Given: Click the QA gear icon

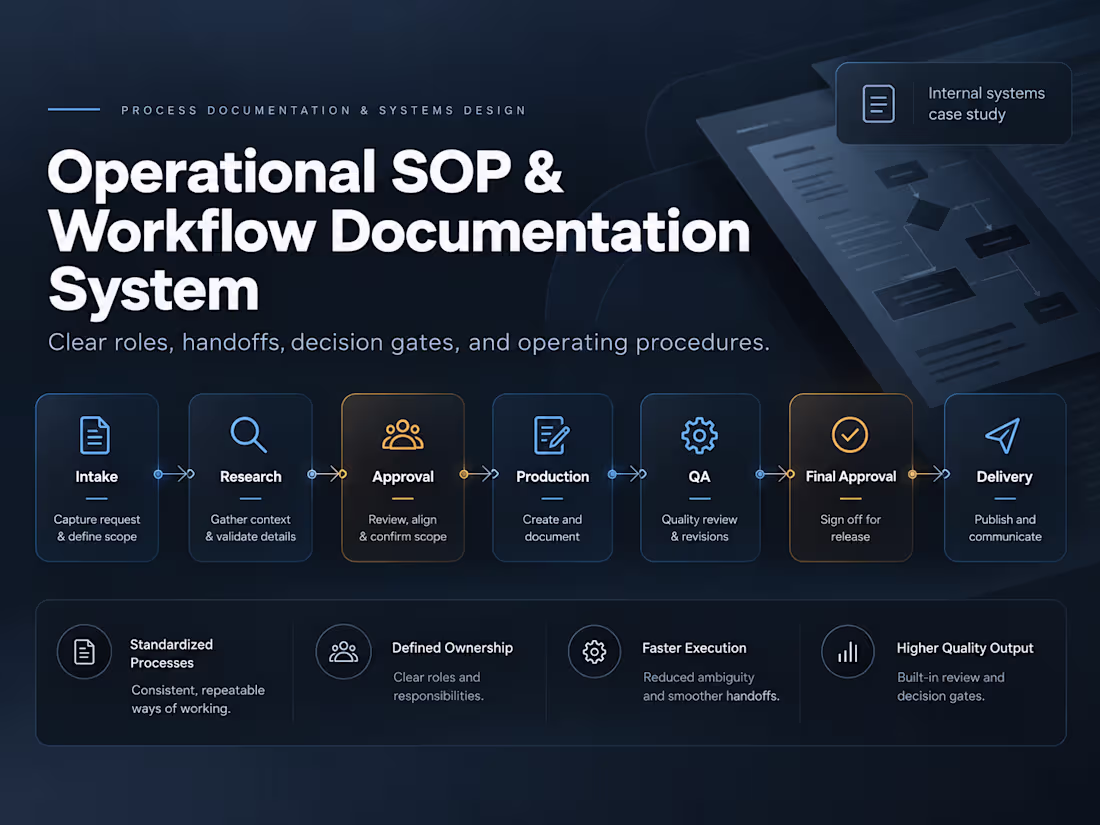Looking at the screenshot, I should [699, 436].
